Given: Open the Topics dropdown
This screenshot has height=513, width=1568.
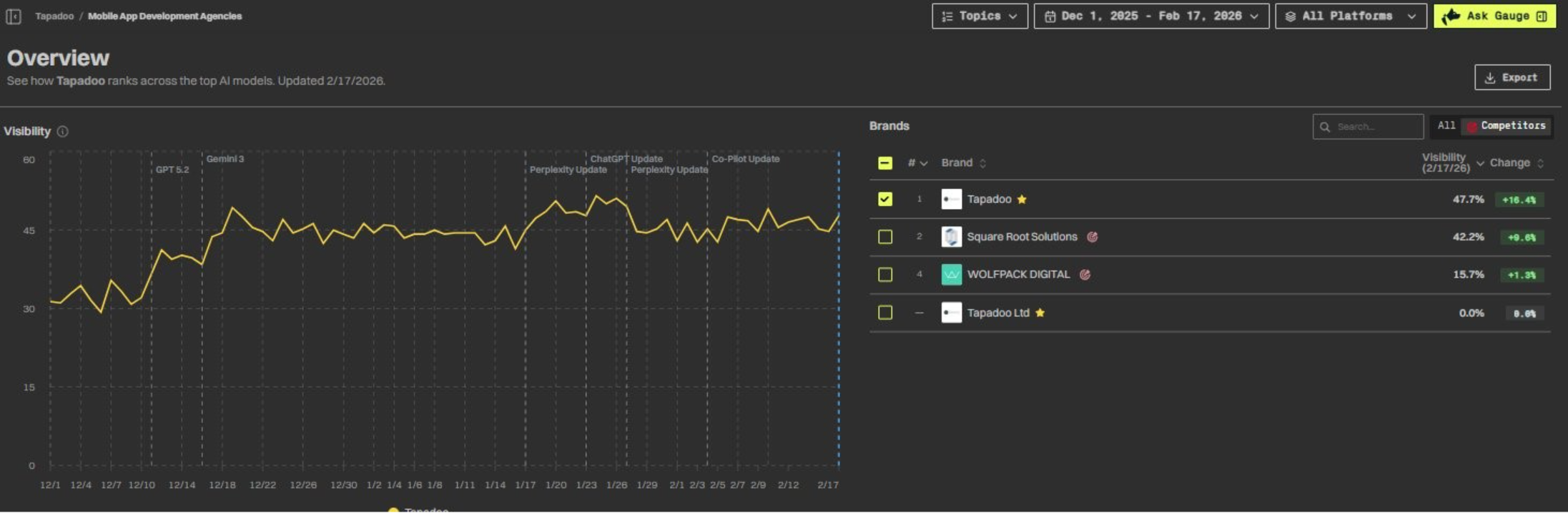Looking at the screenshot, I should (x=980, y=16).
